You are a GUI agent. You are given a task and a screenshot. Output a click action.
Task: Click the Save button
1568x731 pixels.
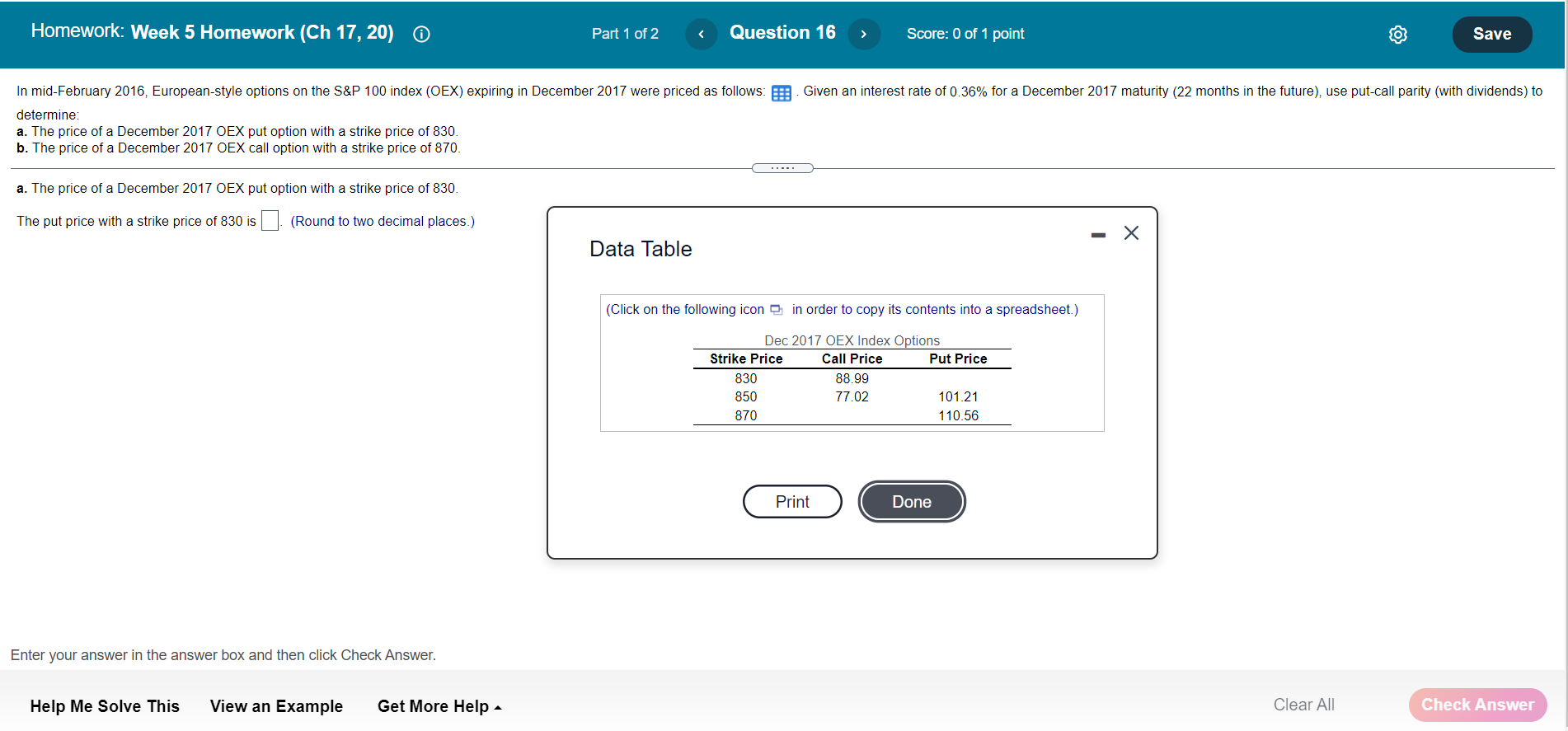(x=1492, y=34)
